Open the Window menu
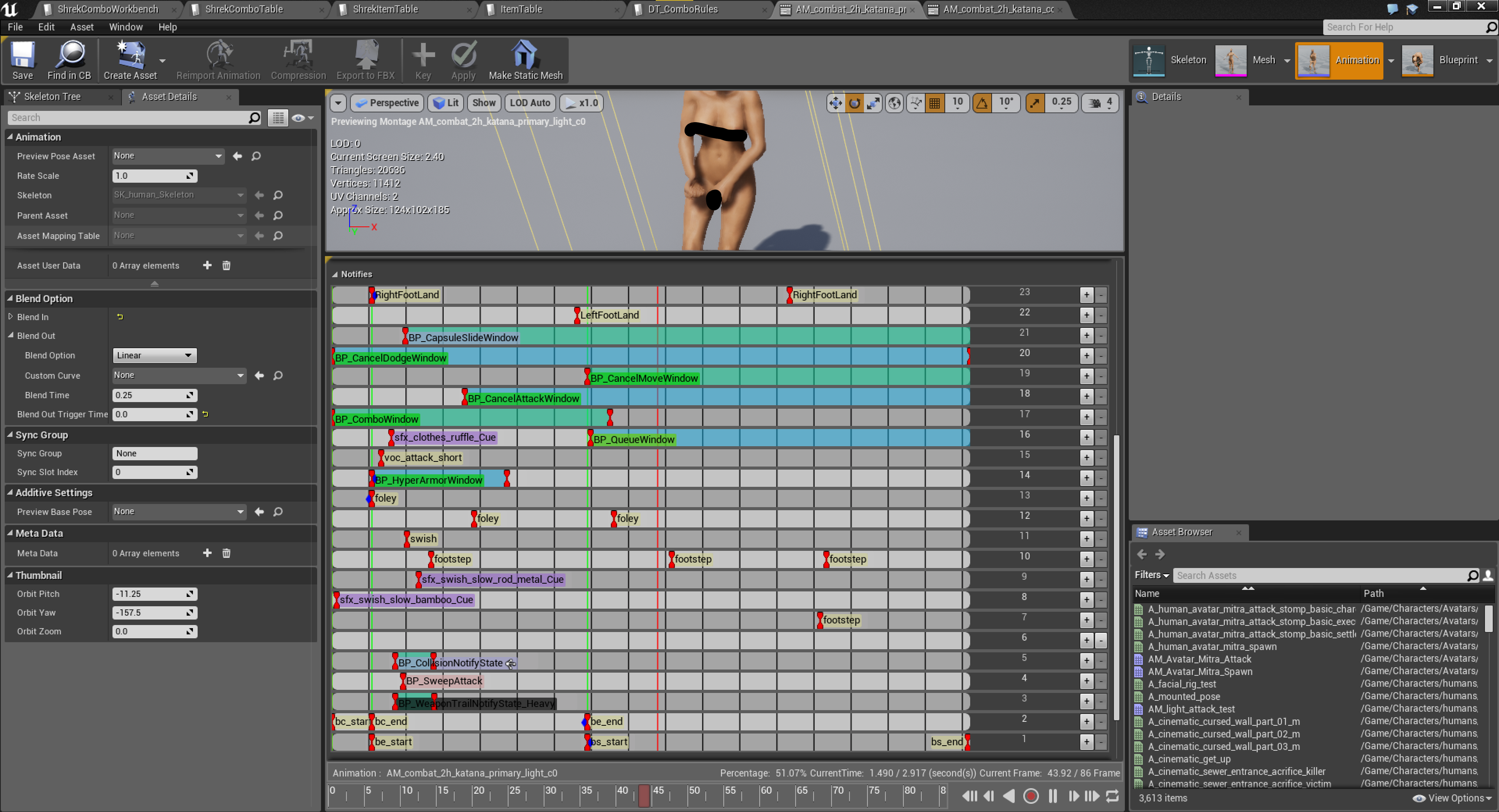This screenshot has width=1499, height=812. click(x=125, y=27)
